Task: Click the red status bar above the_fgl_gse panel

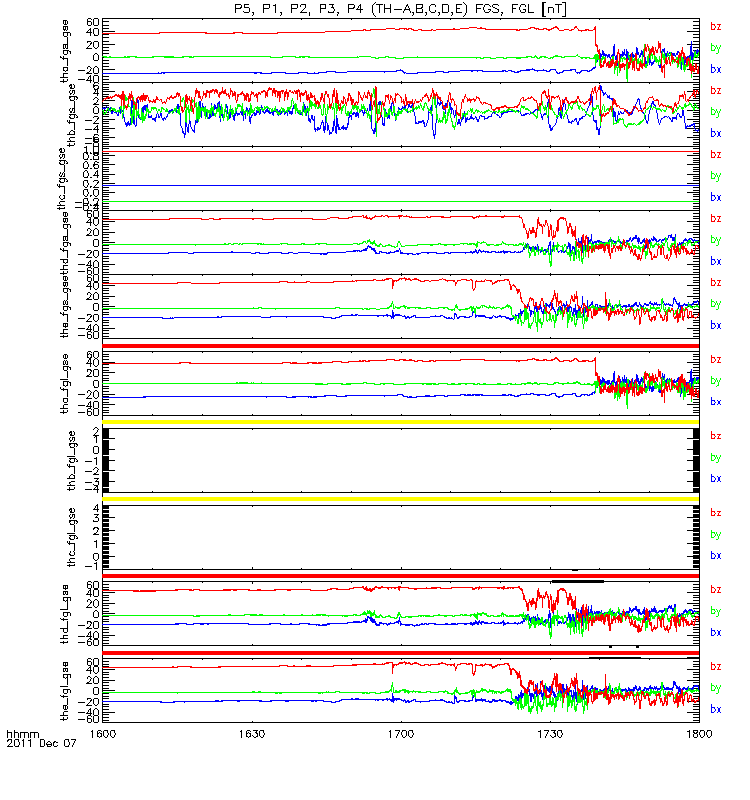Action: (401, 653)
